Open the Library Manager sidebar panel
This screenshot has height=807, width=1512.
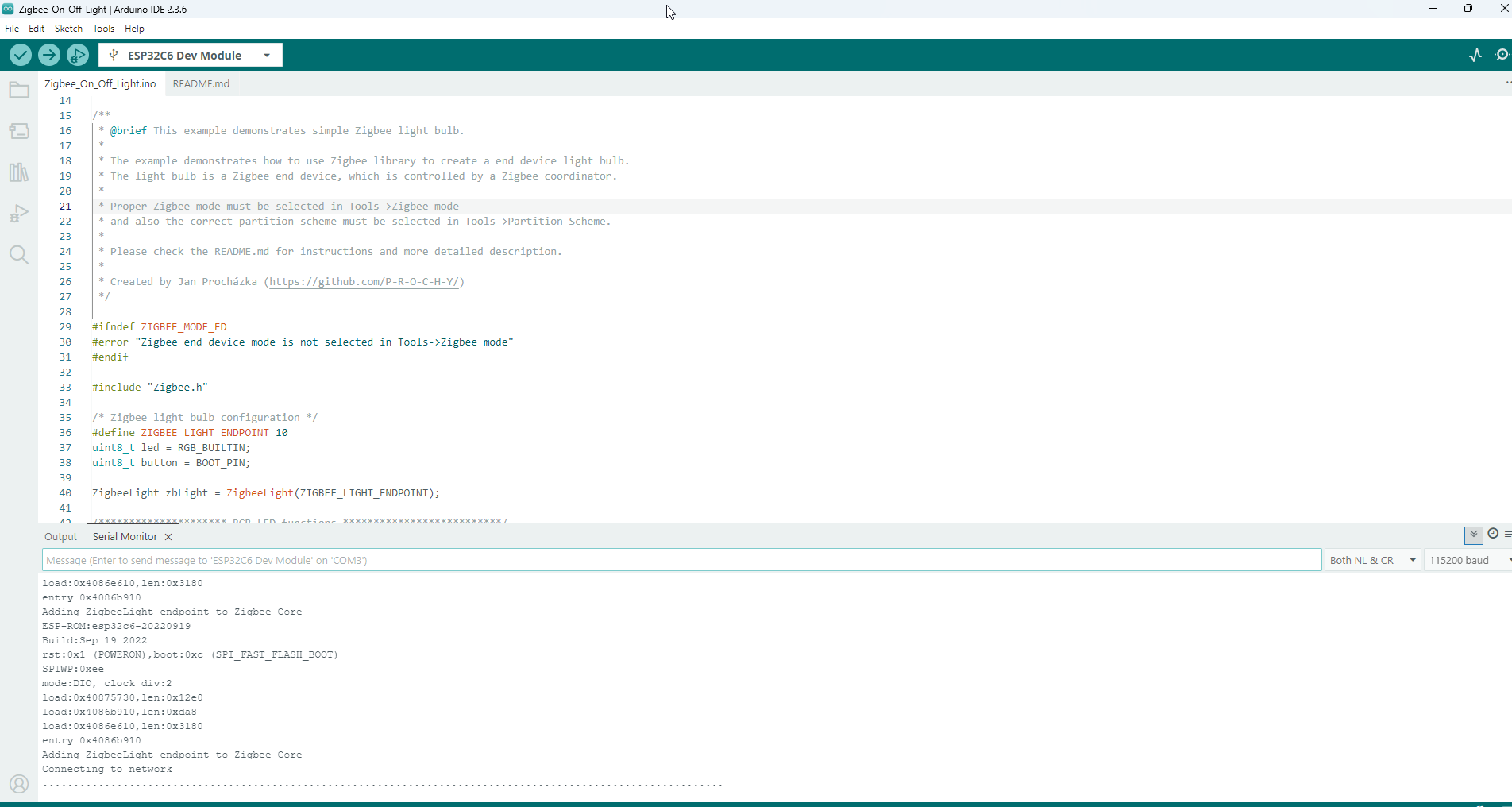point(19,172)
